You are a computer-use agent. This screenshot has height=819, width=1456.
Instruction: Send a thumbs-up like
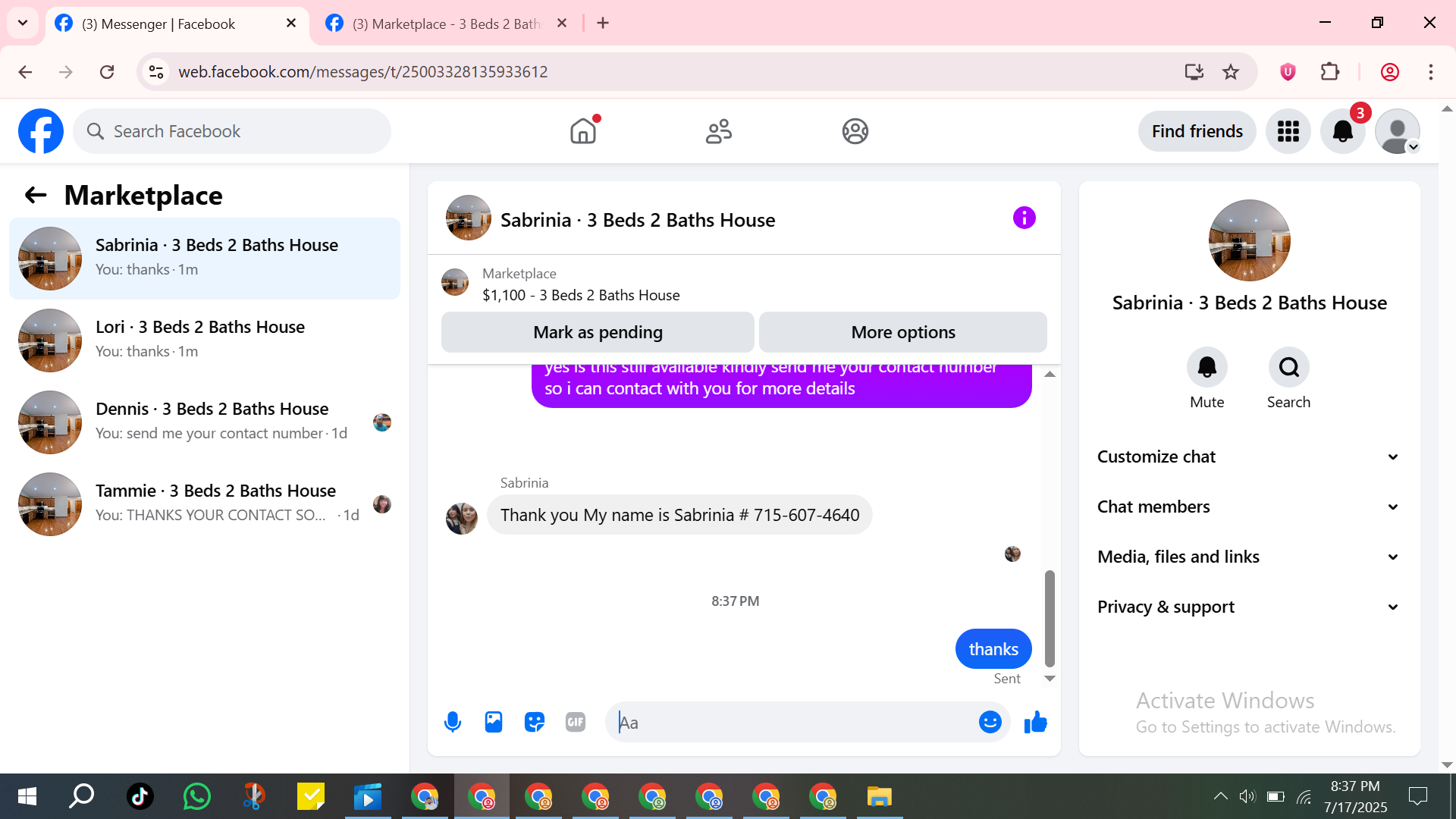click(x=1035, y=722)
